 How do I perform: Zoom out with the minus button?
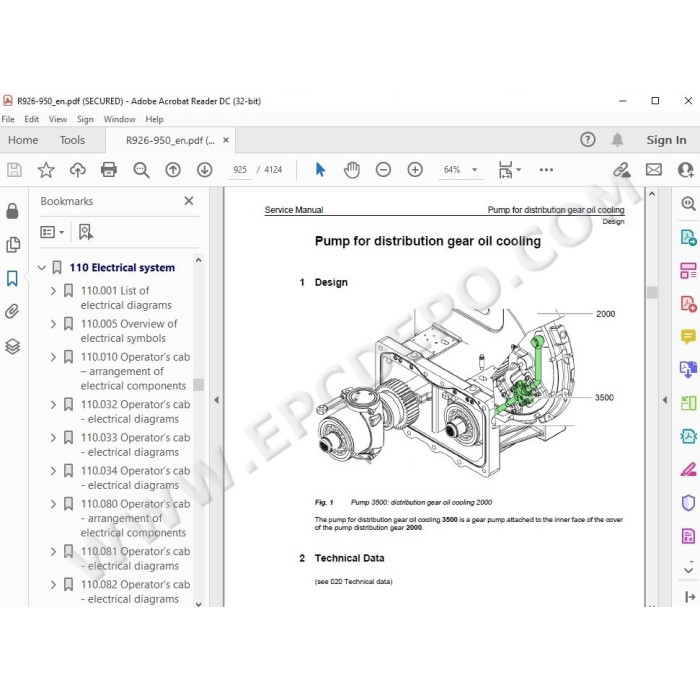point(383,170)
